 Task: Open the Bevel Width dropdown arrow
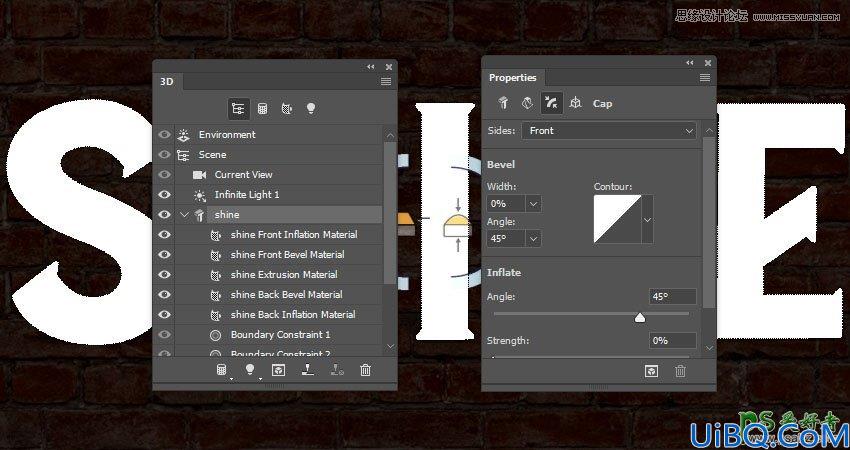pos(533,204)
